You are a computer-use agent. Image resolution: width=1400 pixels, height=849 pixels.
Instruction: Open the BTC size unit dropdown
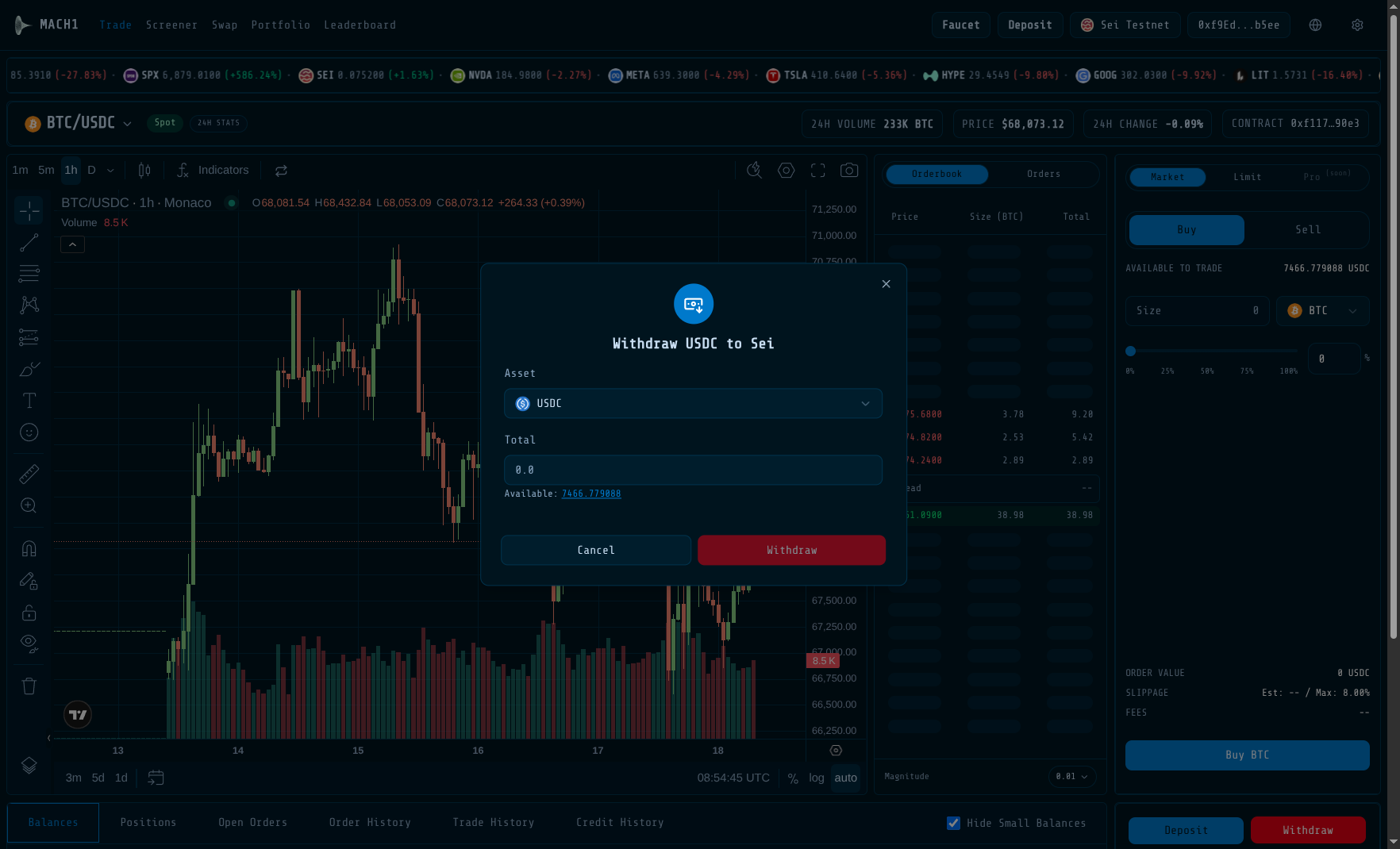coord(1322,311)
